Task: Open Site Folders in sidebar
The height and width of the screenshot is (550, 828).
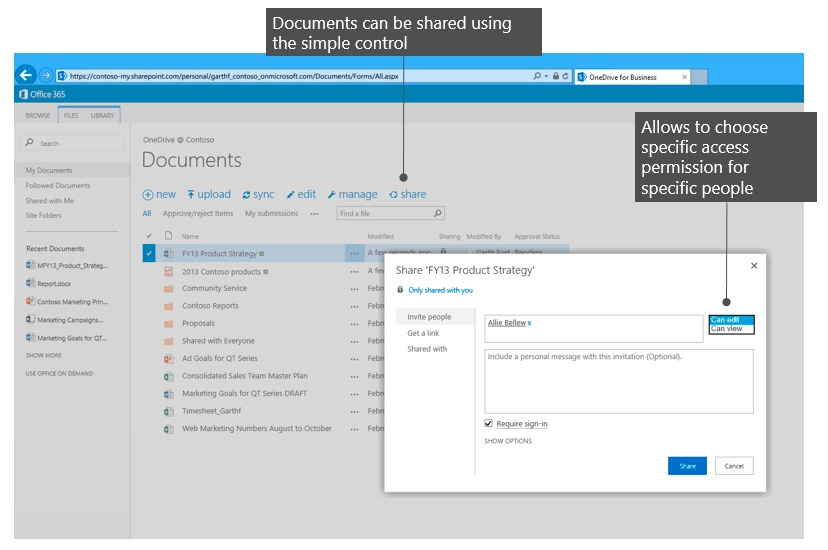Action: tap(43, 215)
